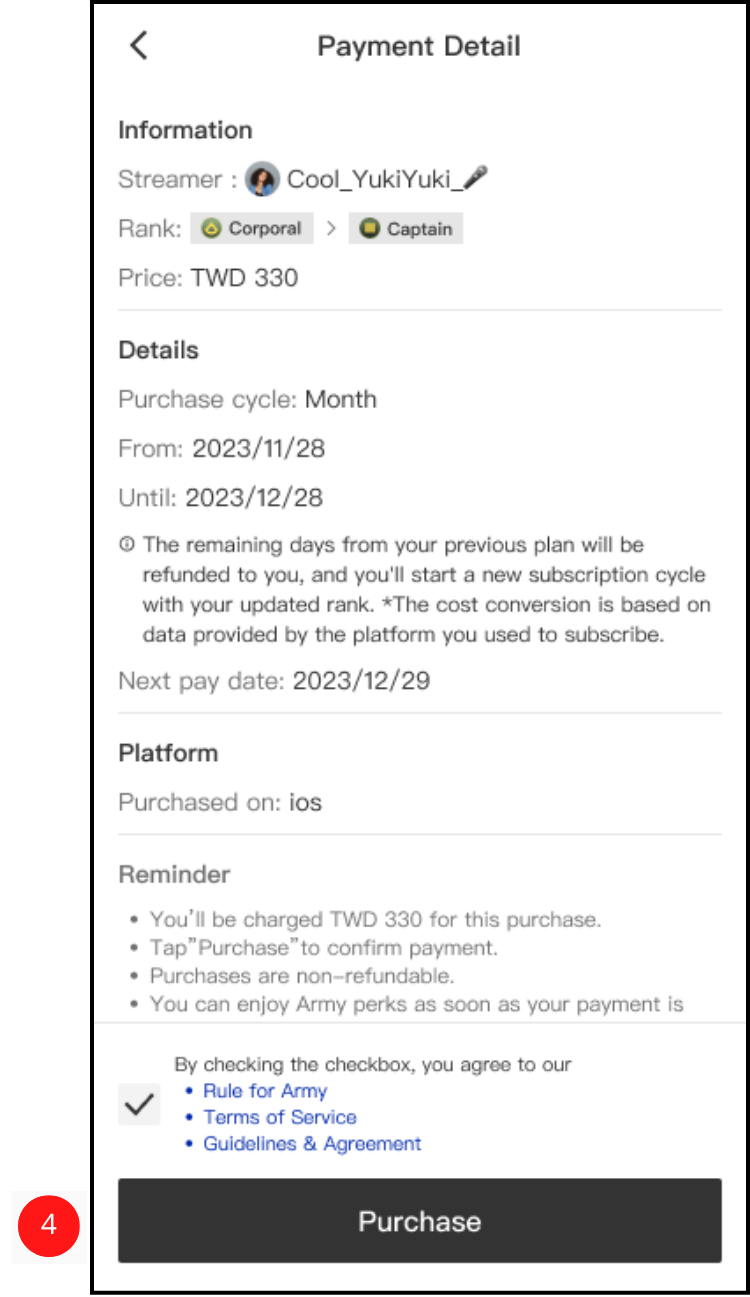Click the Corporal rank badge
750x1297 pixels.
(x=252, y=229)
